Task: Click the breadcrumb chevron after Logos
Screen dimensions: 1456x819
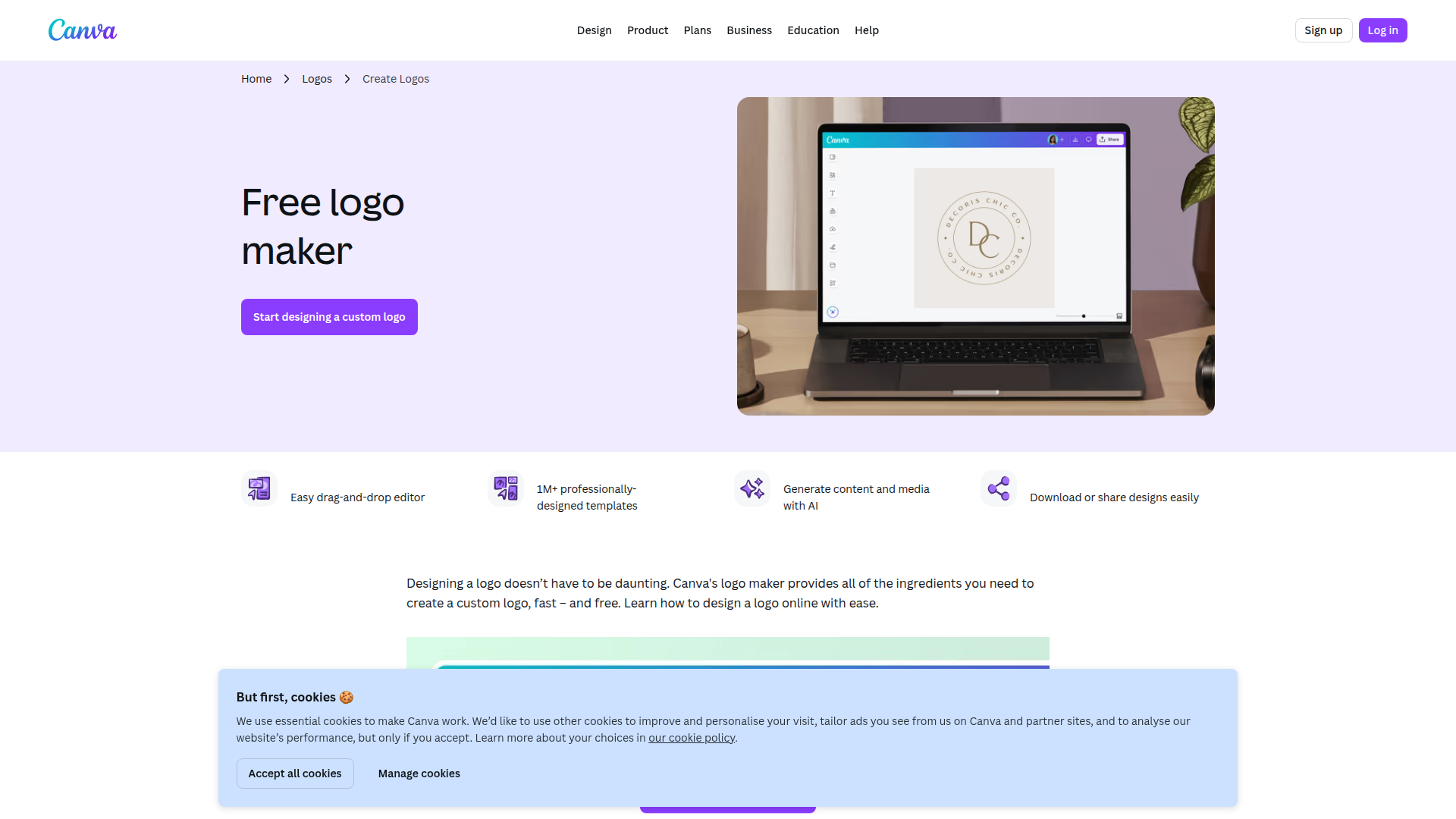Action: tap(347, 79)
